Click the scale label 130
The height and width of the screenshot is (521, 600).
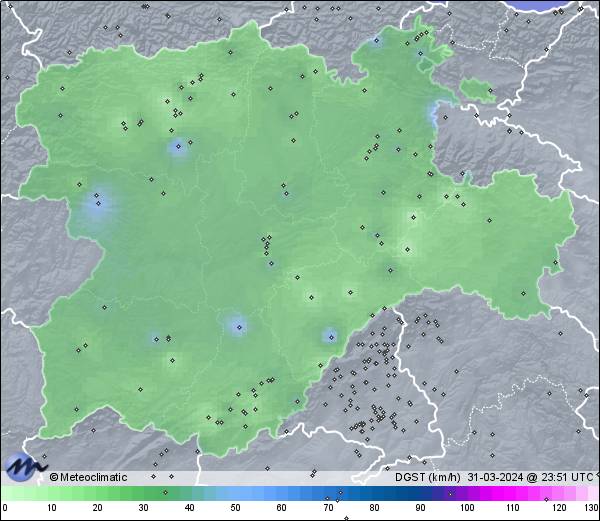[x=592, y=508]
